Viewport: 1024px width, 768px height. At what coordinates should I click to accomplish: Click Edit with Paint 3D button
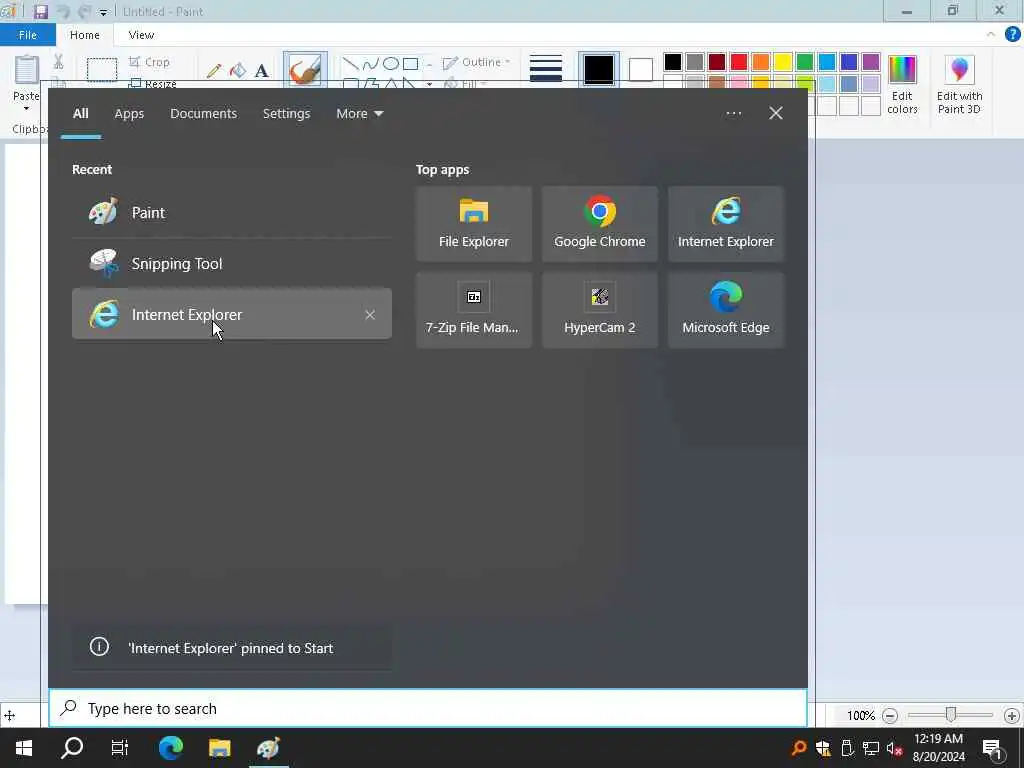click(959, 85)
